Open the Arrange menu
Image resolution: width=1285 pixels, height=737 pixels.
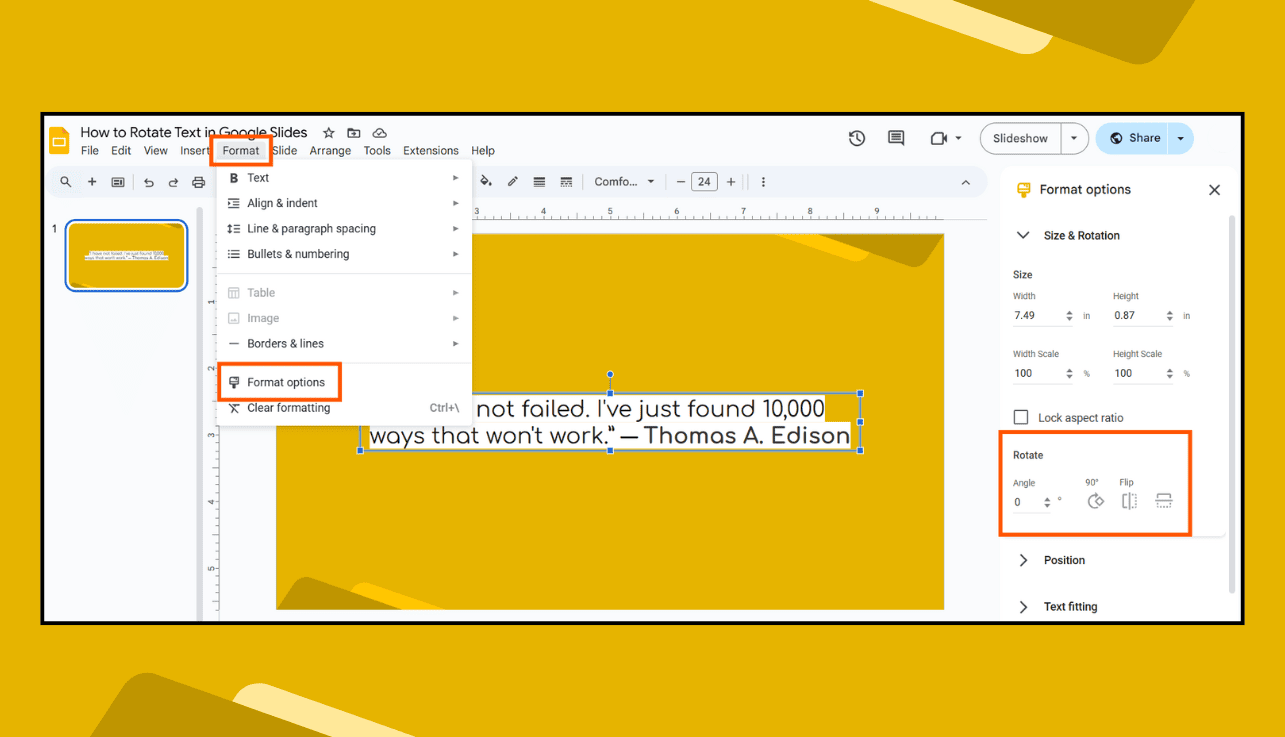click(x=330, y=151)
